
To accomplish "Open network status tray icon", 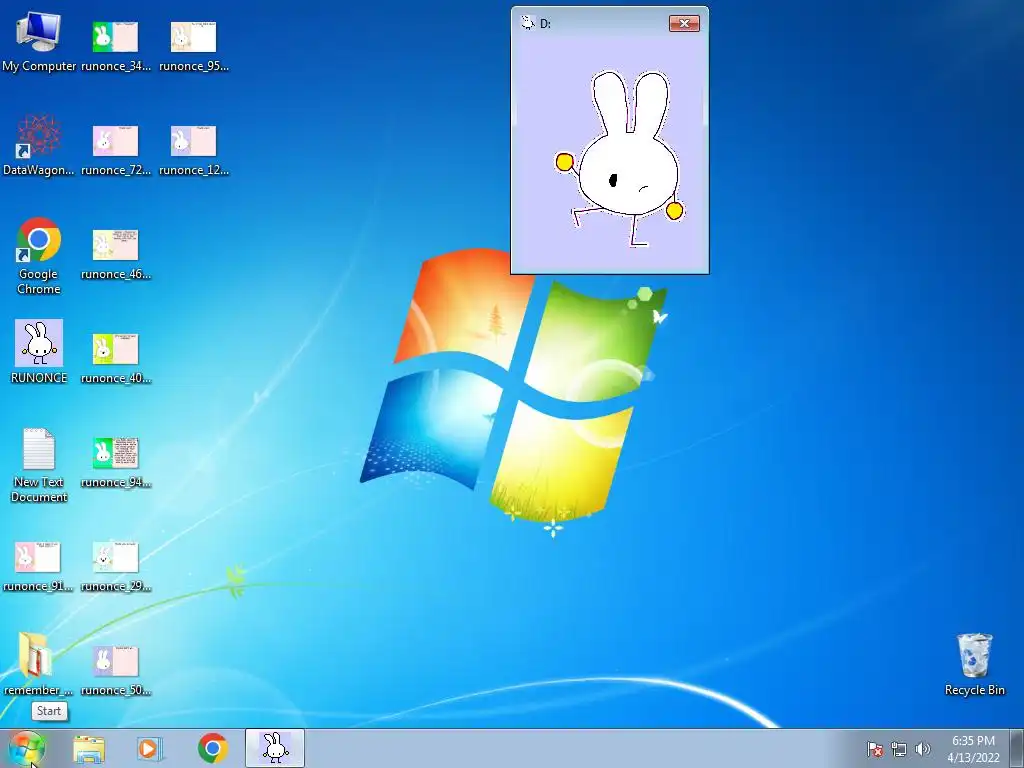I will (x=899, y=749).
